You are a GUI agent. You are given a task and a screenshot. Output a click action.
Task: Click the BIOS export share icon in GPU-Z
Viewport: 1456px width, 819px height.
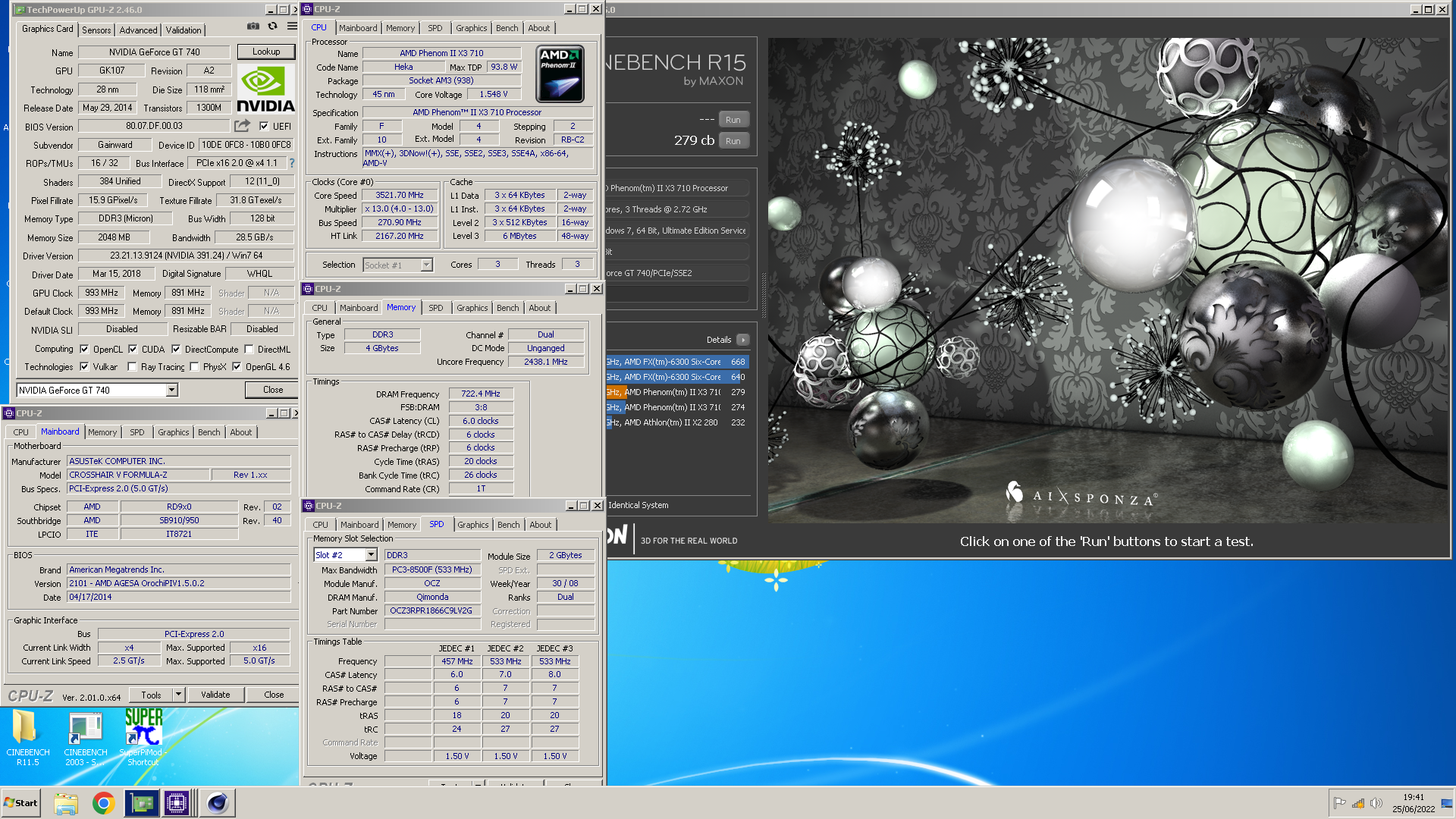tap(242, 126)
